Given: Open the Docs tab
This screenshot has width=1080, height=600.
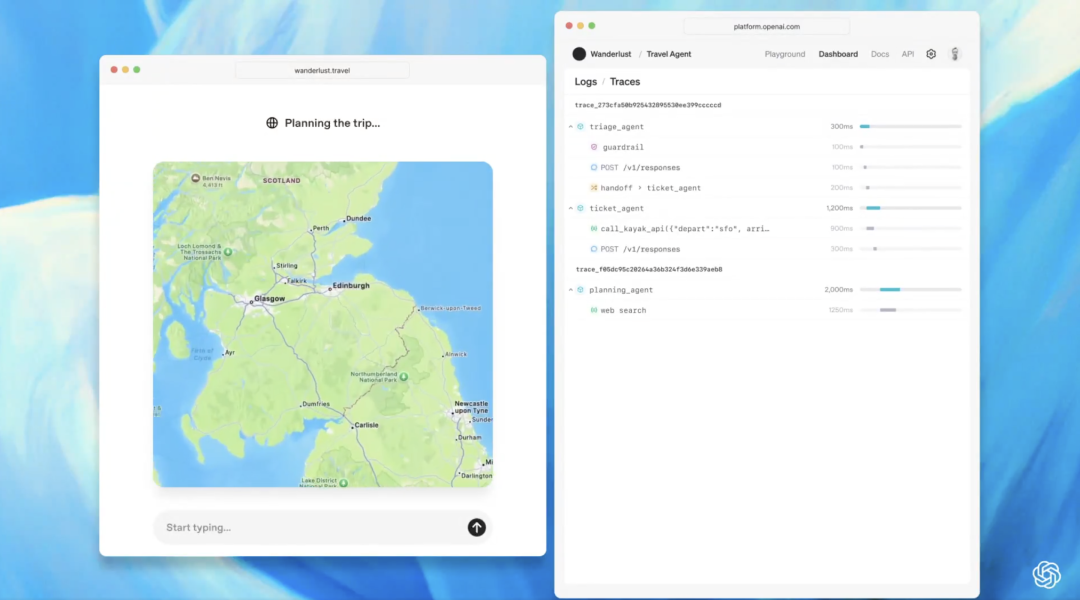Looking at the screenshot, I should (880, 54).
